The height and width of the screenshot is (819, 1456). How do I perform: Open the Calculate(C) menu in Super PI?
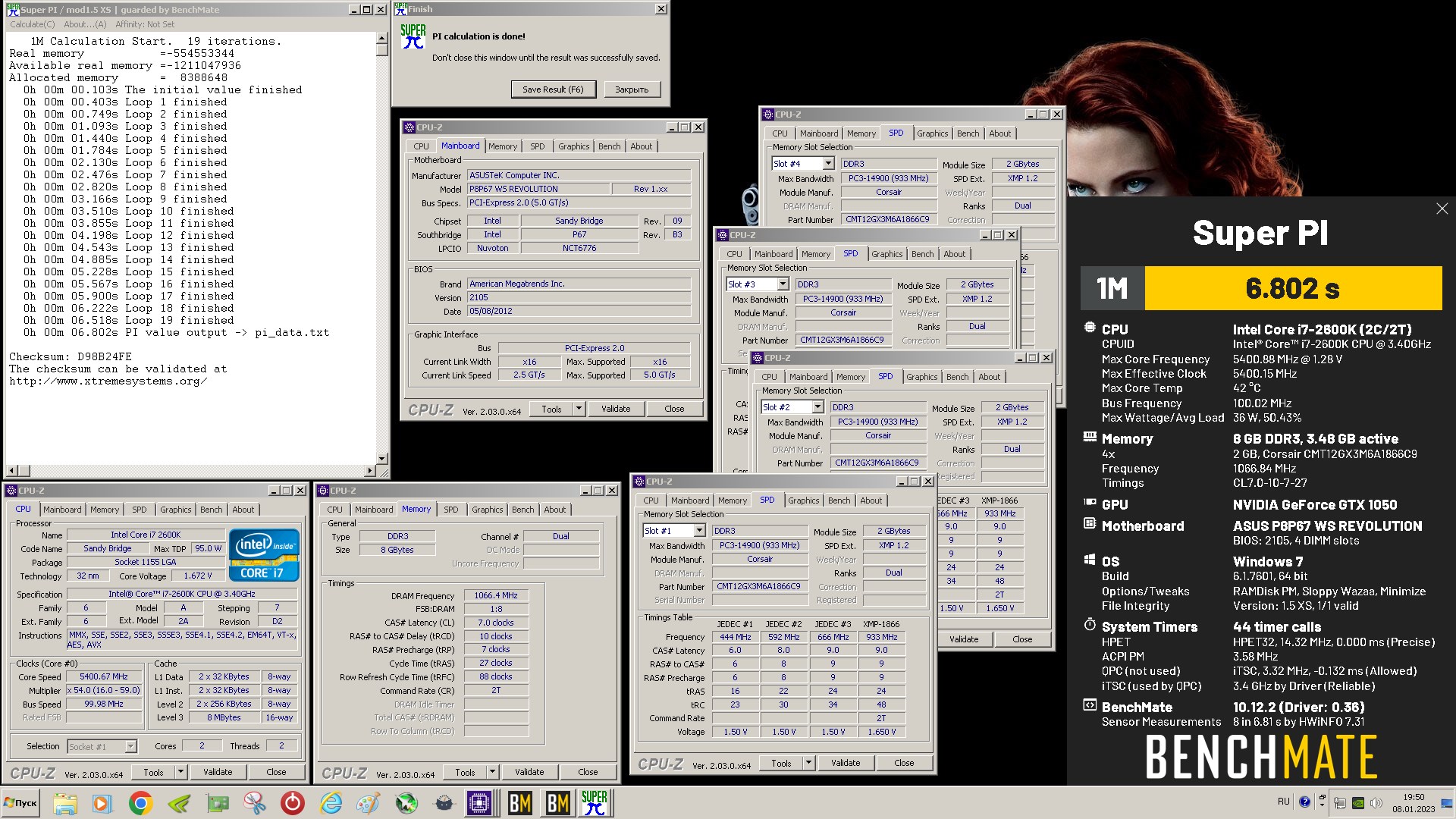tap(33, 24)
